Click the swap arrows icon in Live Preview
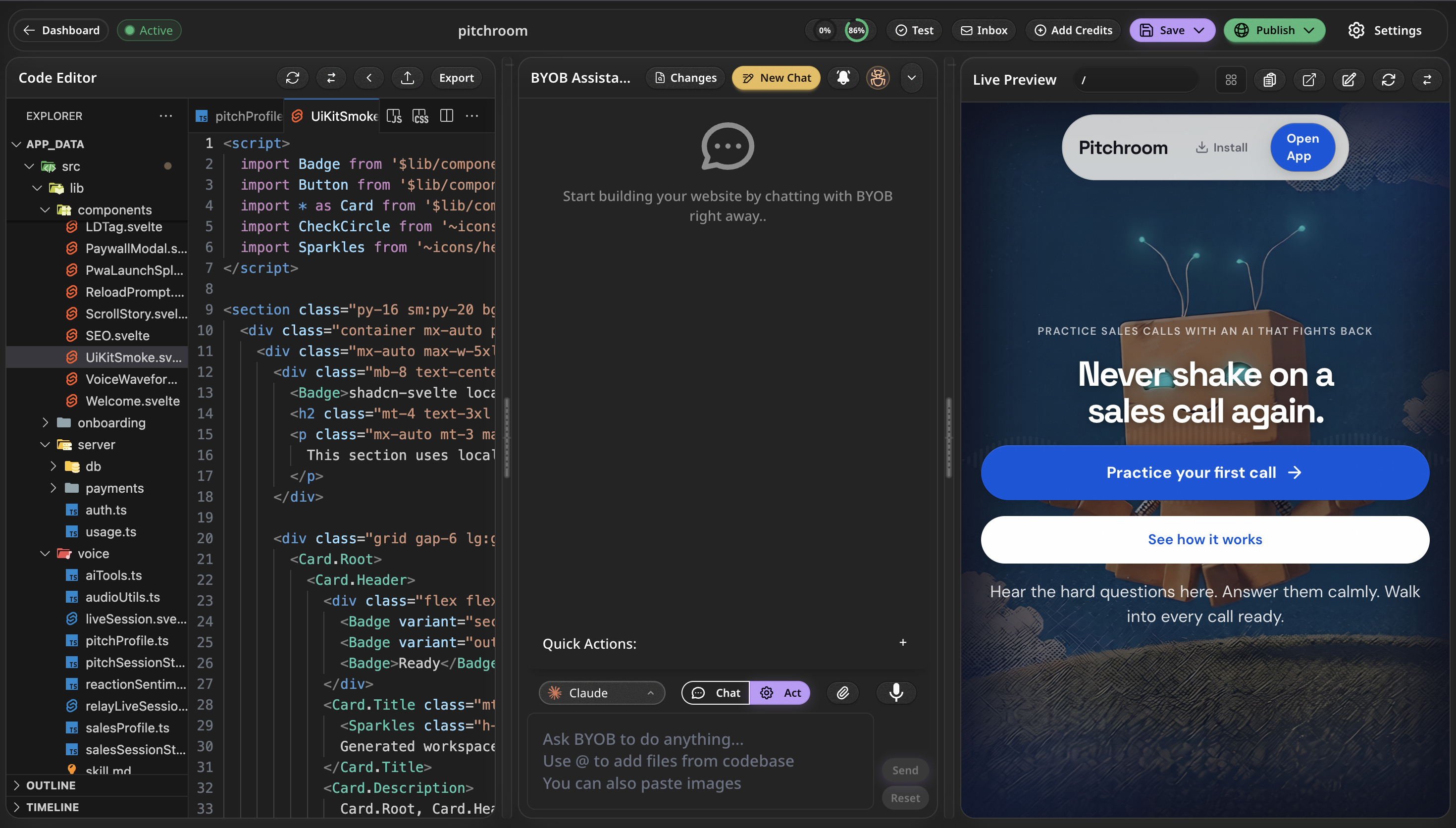This screenshot has width=1456, height=828. coord(1427,80)
